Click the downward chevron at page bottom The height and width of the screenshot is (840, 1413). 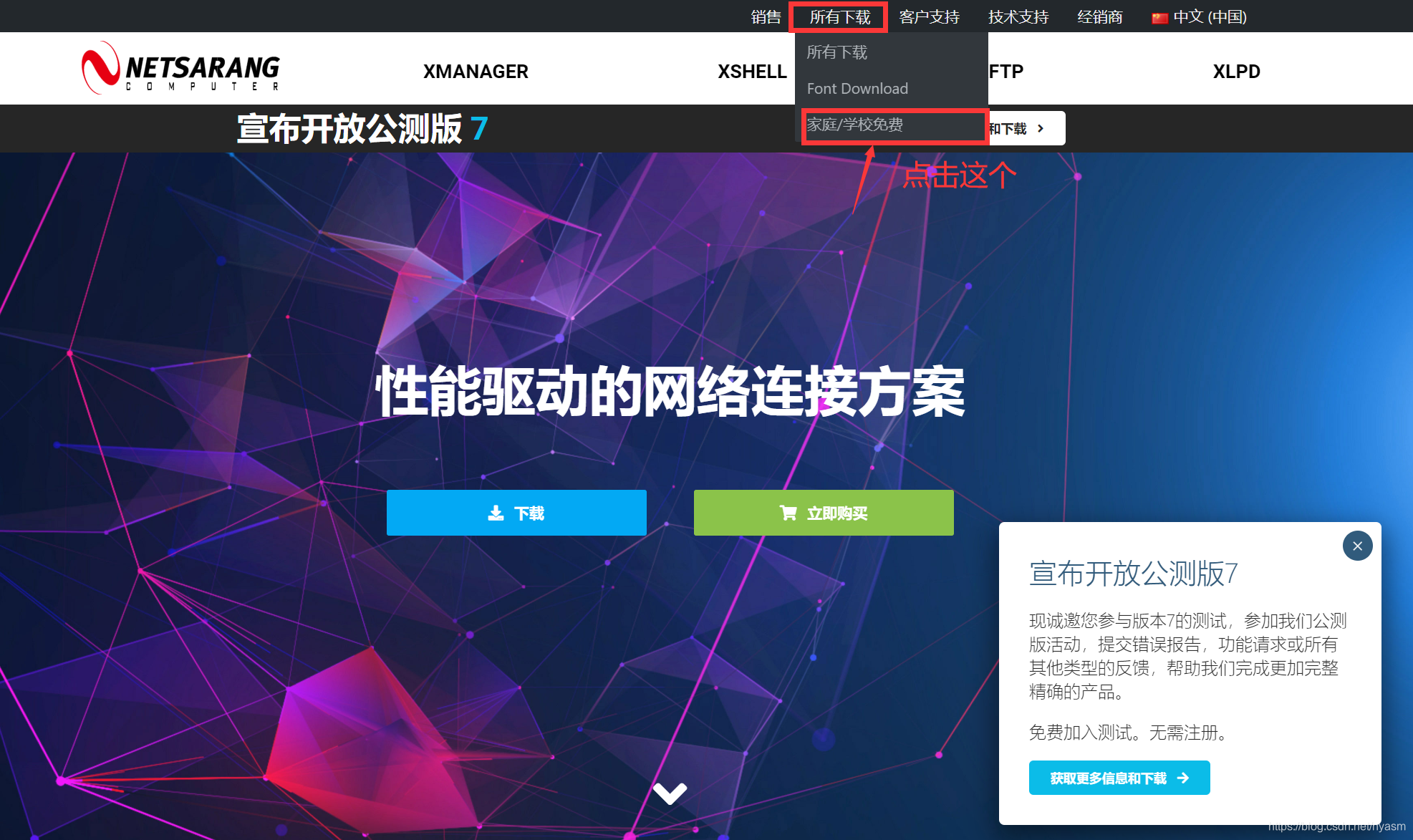pos(670,793)
